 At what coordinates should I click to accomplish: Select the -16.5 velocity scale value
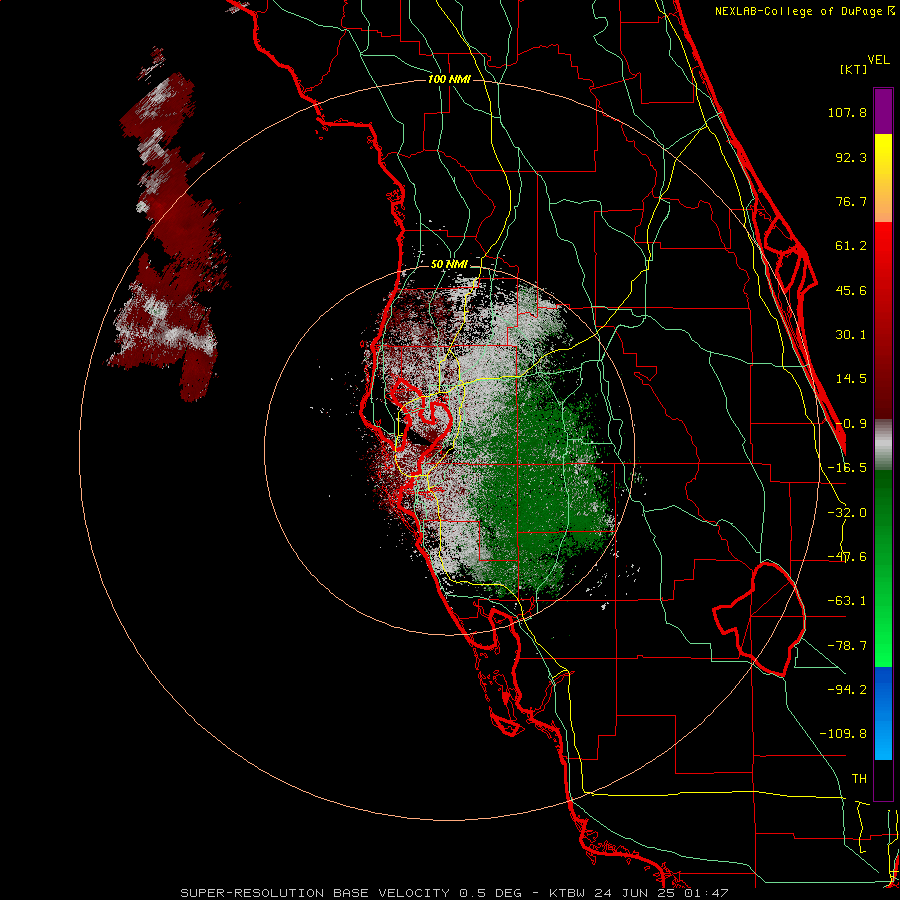847,468
